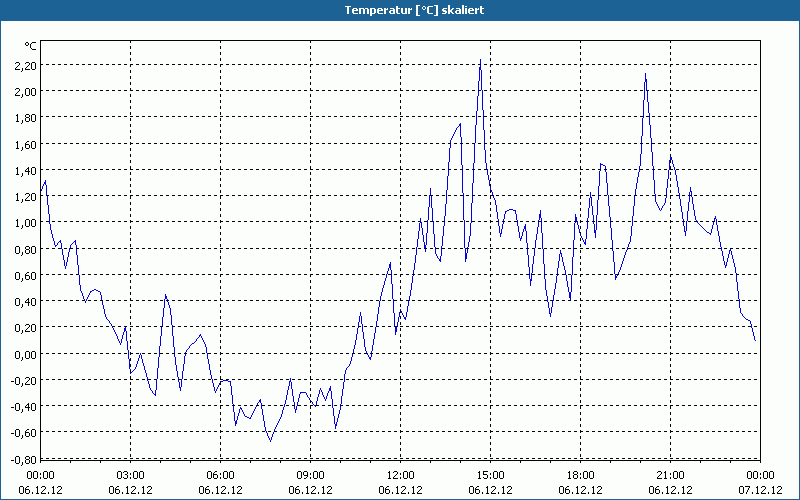The height and width of the screenshot is (500, 800).
Task: Select the 18:00 x-axis time label
Action: (x=581, y=476)
